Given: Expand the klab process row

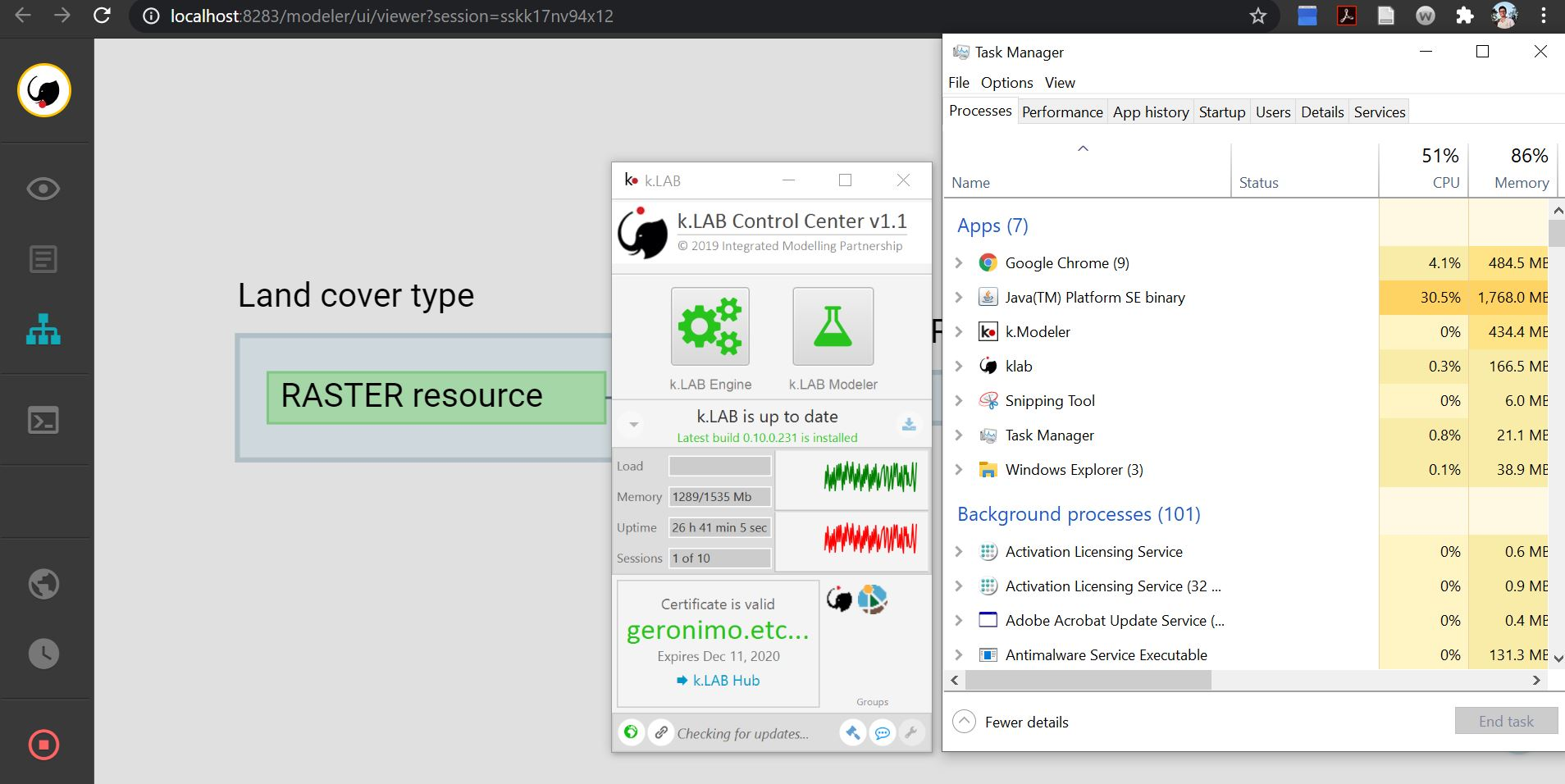Looking at the screenshot, I should [x=958, y=366].
